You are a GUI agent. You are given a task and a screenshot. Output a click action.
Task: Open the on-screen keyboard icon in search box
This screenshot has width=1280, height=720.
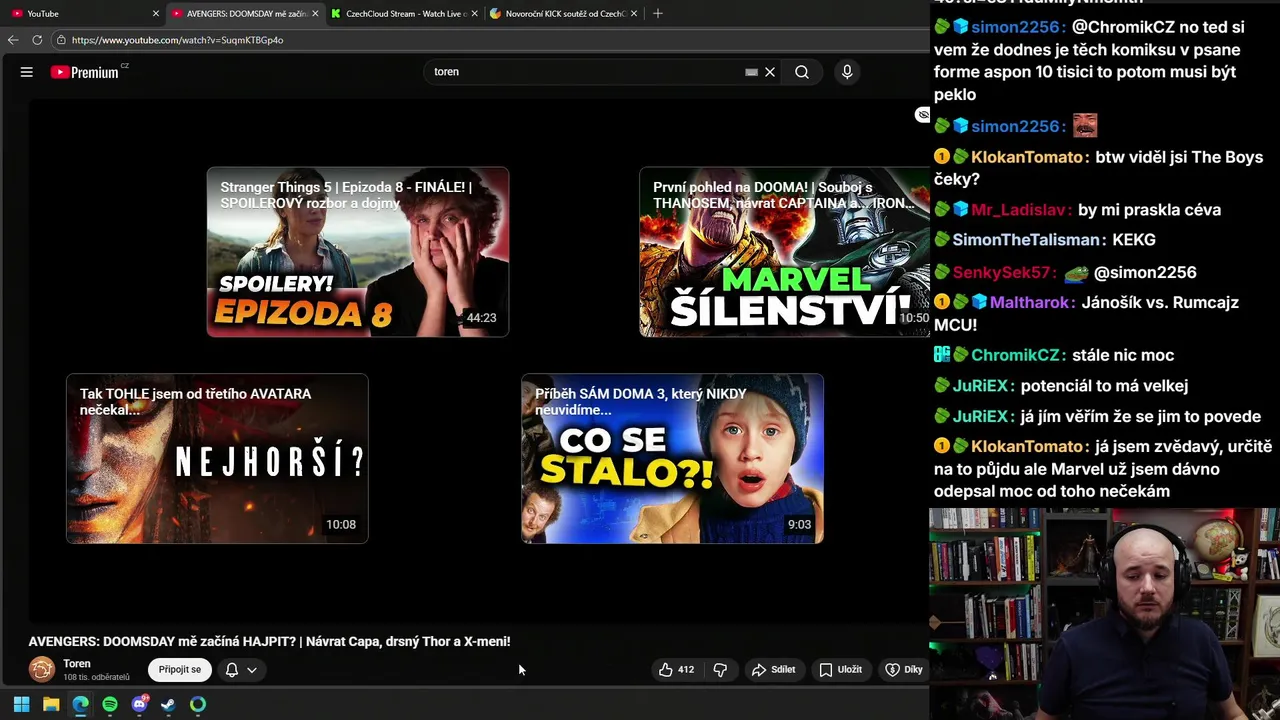point(751,72)
